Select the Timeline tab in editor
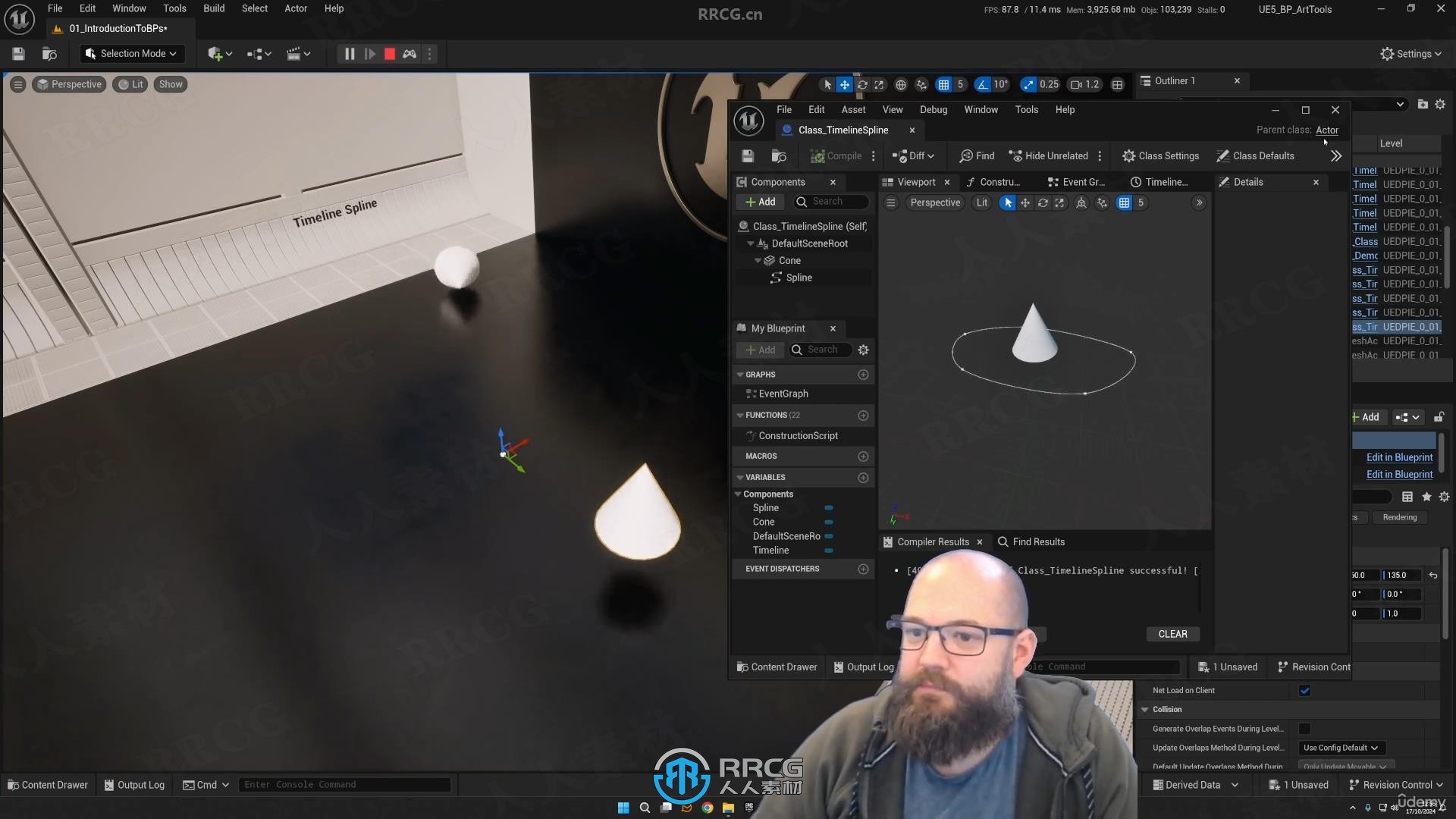The height and width of the screenshot is (819, 1456). 1163,181
